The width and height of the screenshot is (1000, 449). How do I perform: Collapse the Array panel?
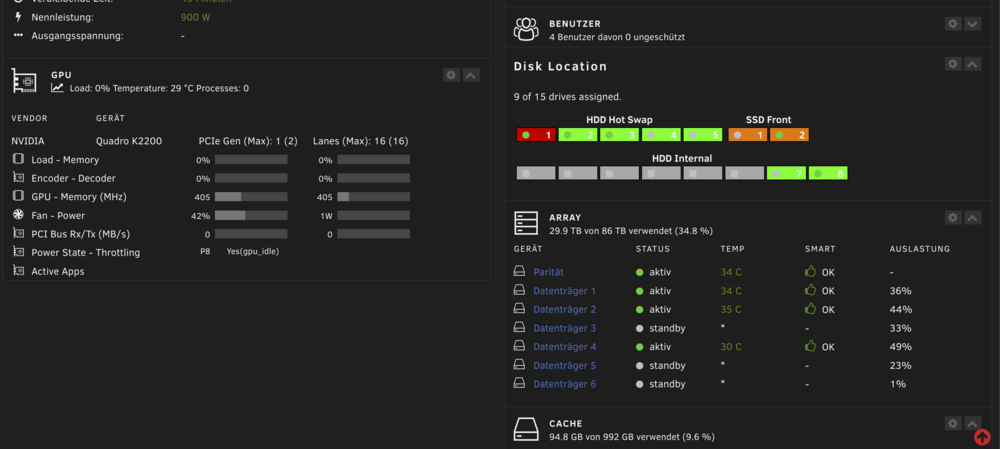(x=972, y=218)
